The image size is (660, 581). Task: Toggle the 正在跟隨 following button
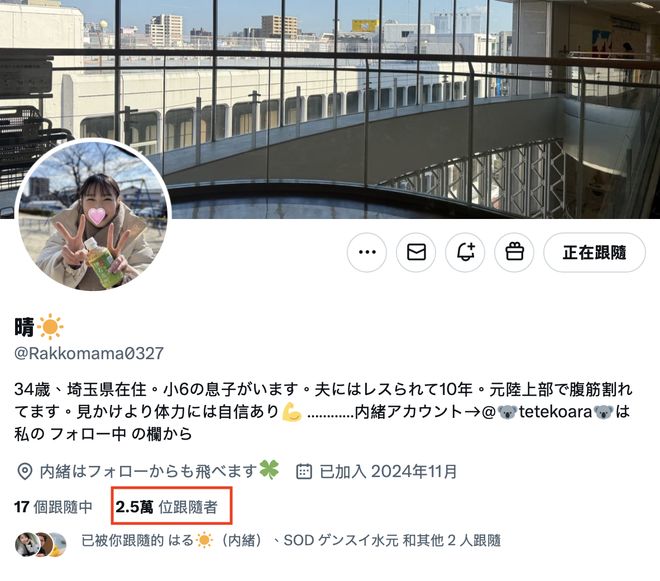click(594, 252)
